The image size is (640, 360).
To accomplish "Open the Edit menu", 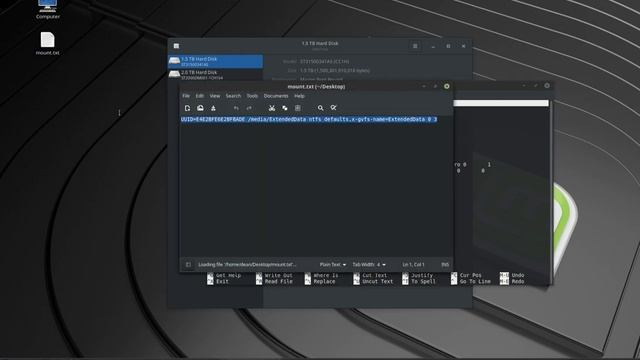I will coord(200,96).
